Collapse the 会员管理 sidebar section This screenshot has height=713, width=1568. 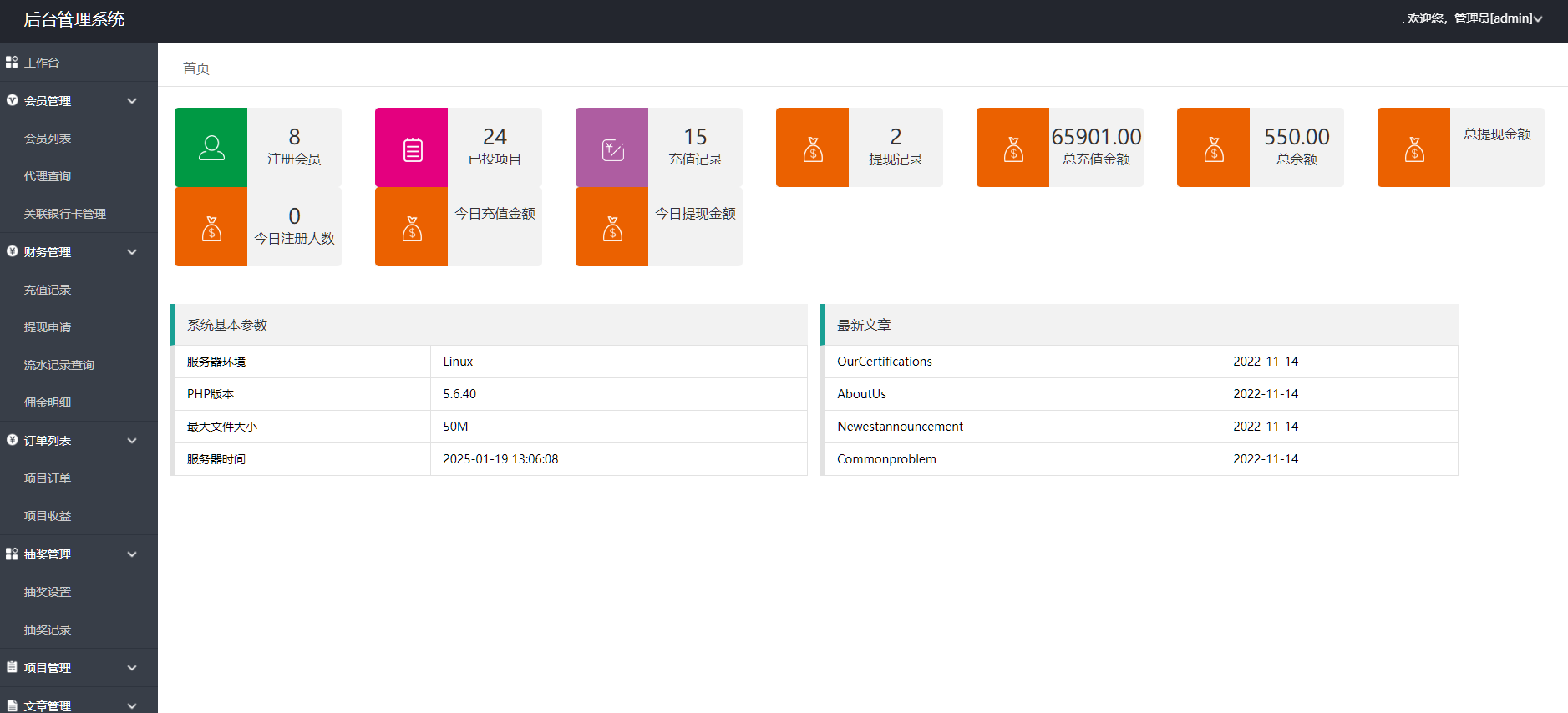point(132,101)
